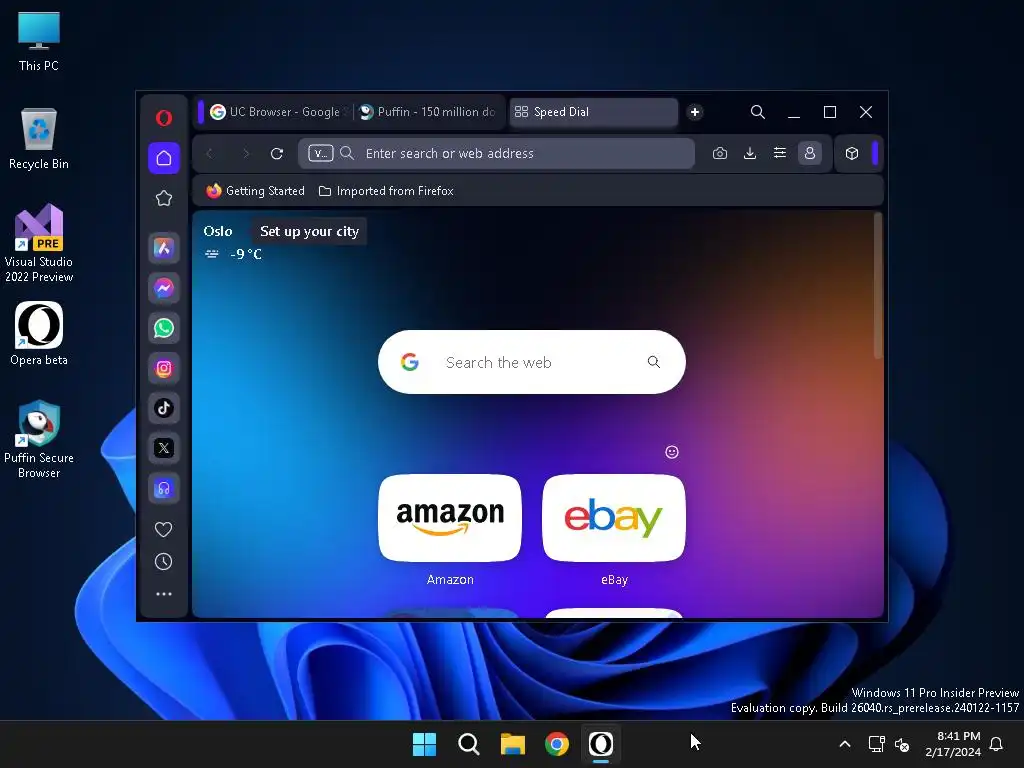Open the eBay speed dial tile
The height and width of the screenshot is (768, 1024).
tap(614, 518)
